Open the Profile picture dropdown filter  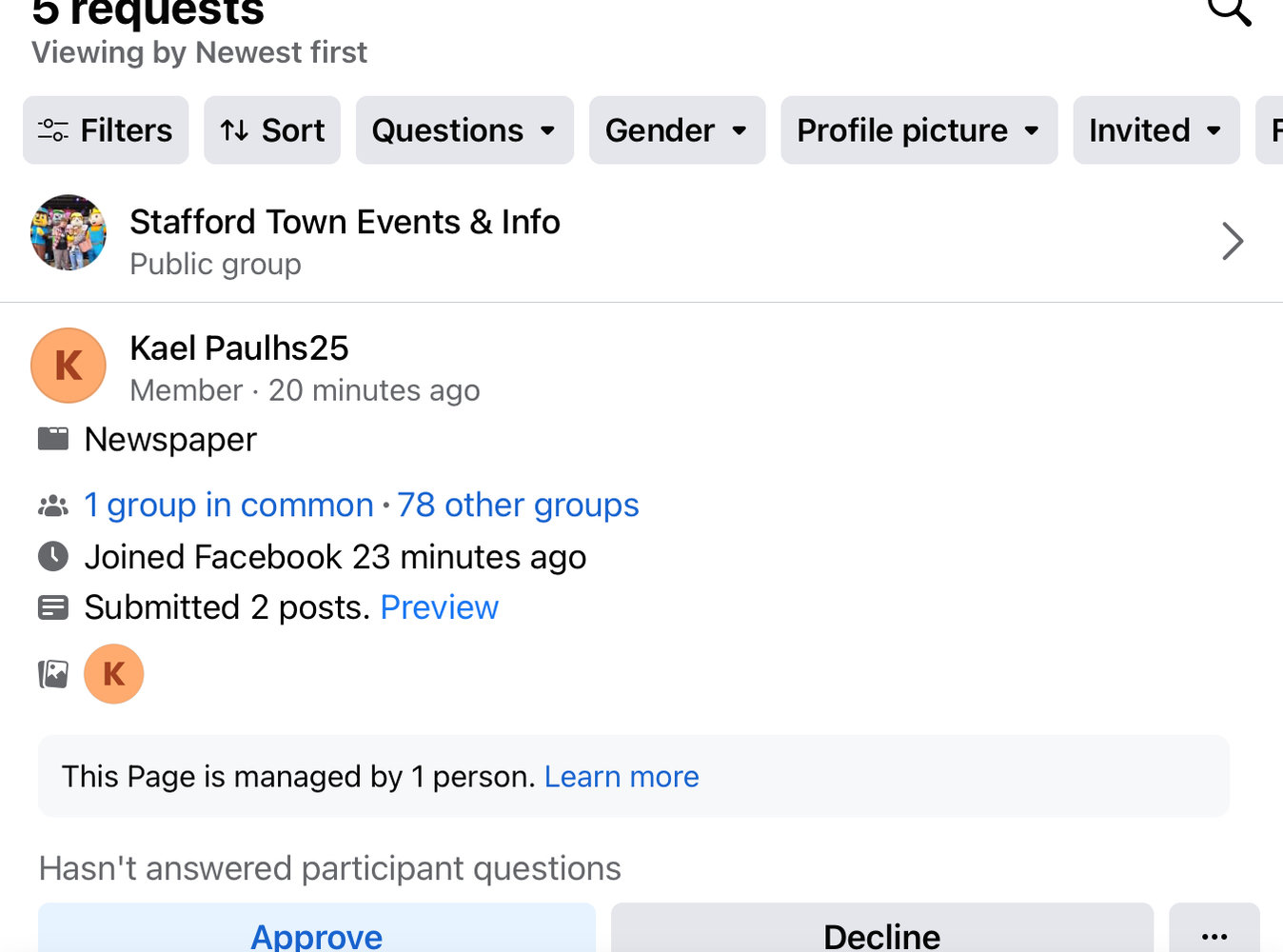tap(918, 130)
